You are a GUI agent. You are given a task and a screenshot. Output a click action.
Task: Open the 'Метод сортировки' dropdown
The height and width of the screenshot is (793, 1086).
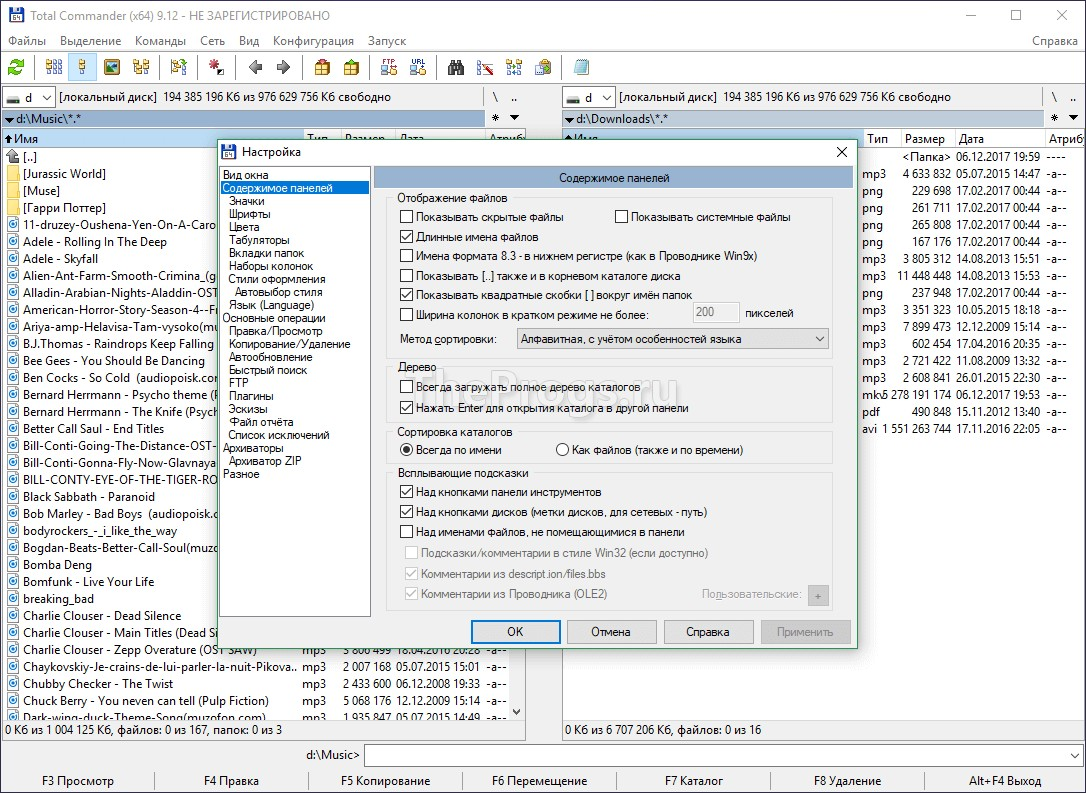673,339
